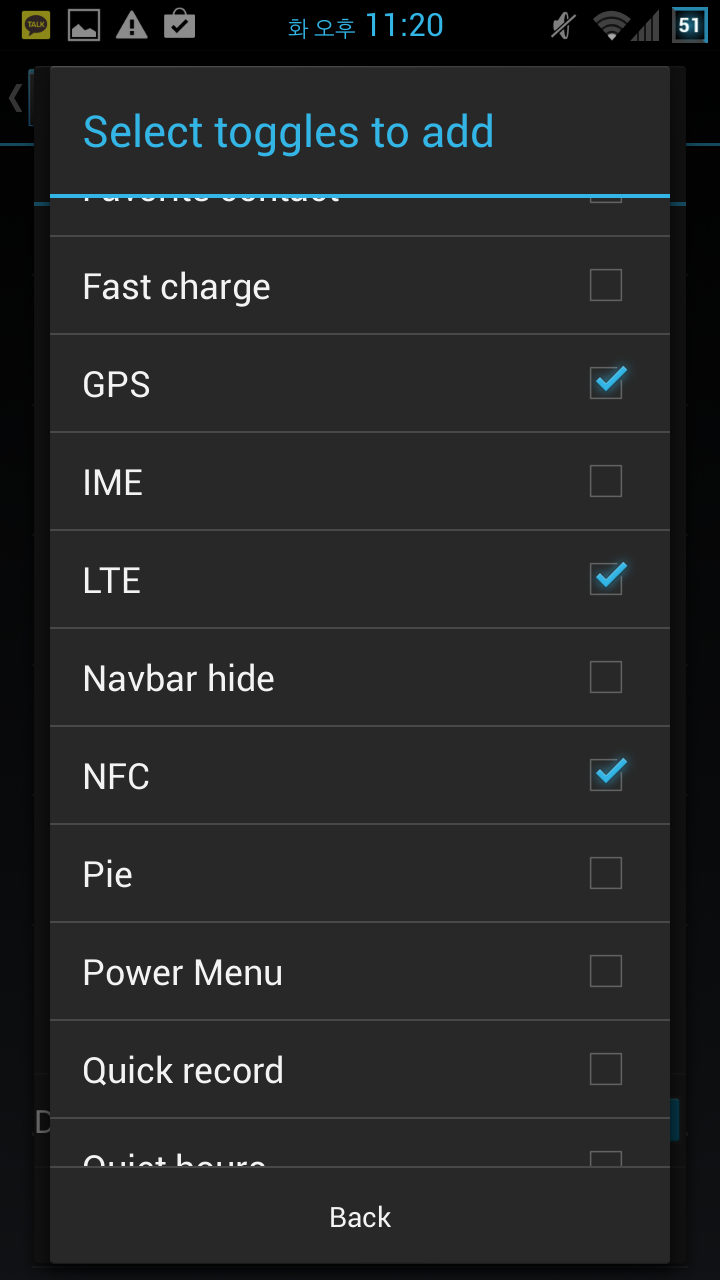This screenshot has width=720, height=1280.
Task: Tap the warning triangle status icon
Action: click(131, 25)
